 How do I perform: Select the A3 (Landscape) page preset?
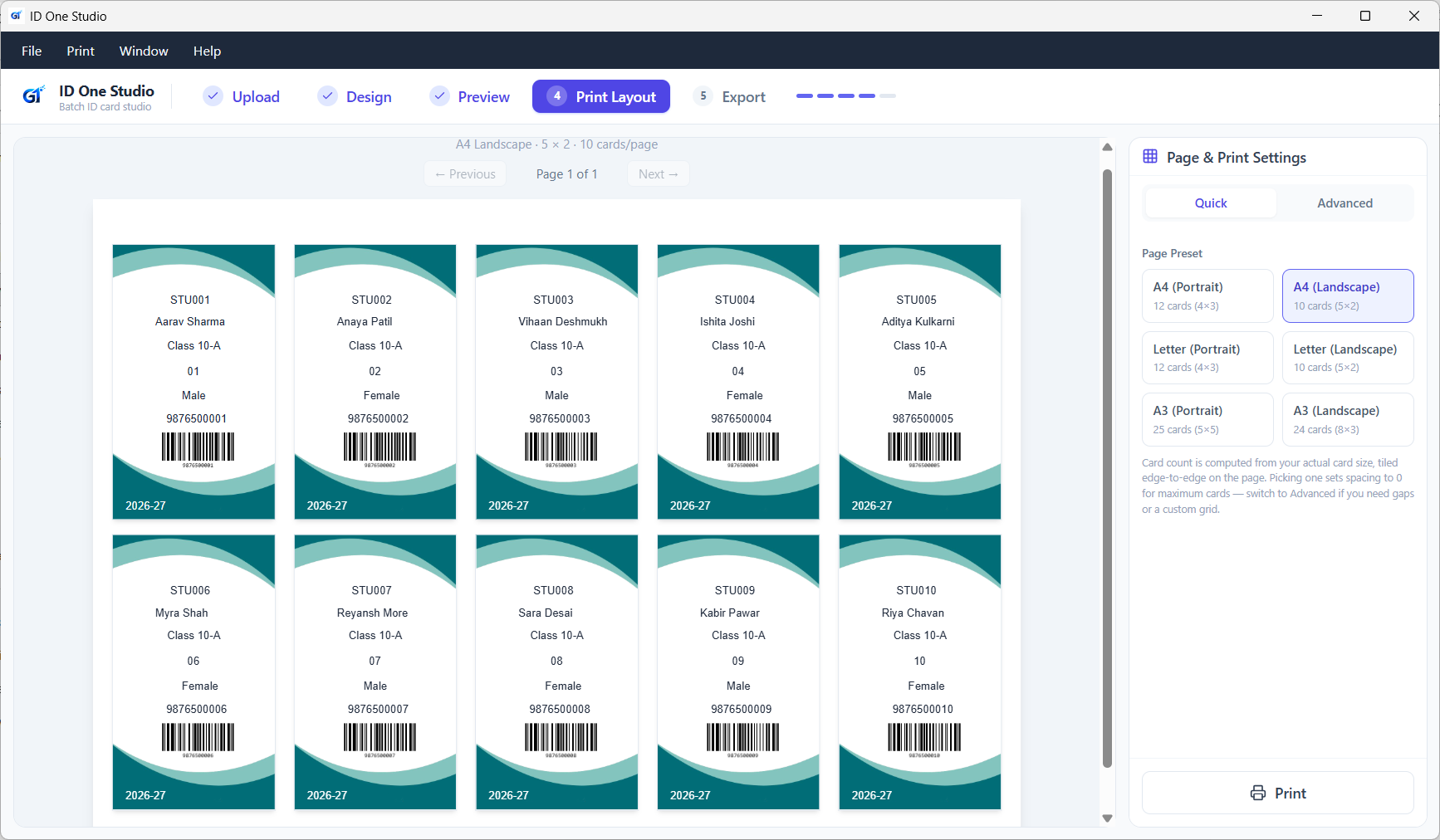[1348, 420]
